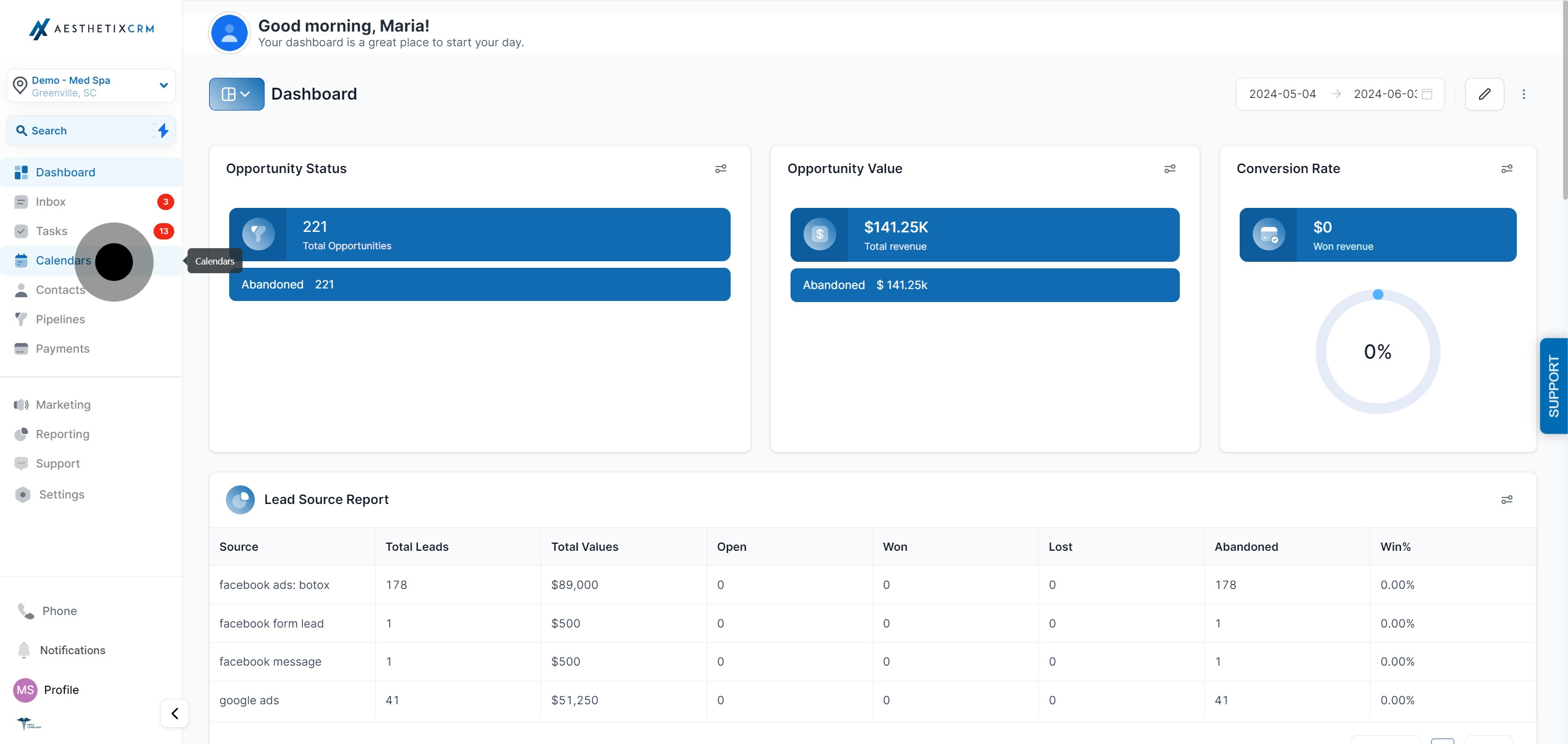
Task: Focus the sidebar Search field
Action: [x=91, y=130]
